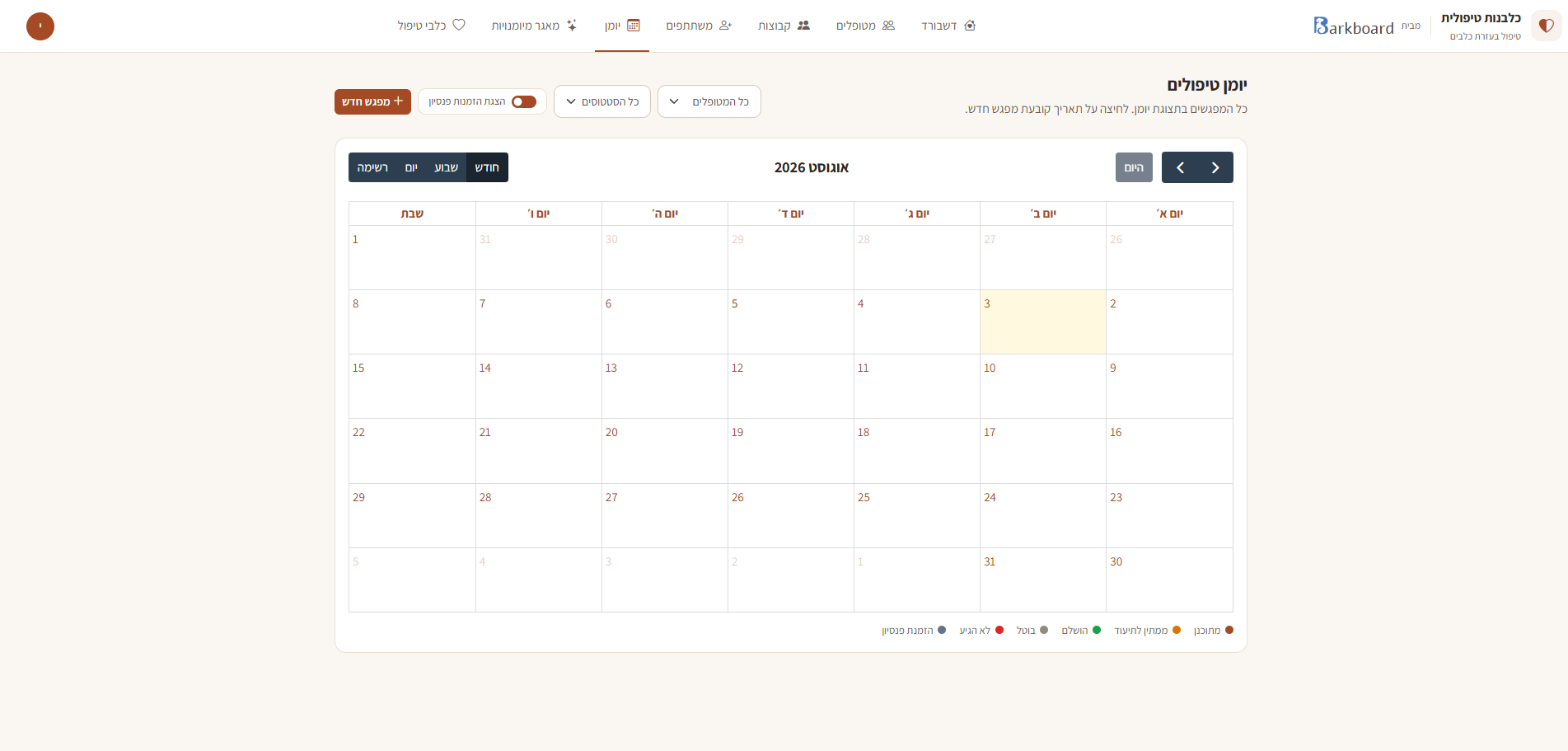Select the August 20 day cell
Screen dimensions: 1568x751
pos(665,450)
